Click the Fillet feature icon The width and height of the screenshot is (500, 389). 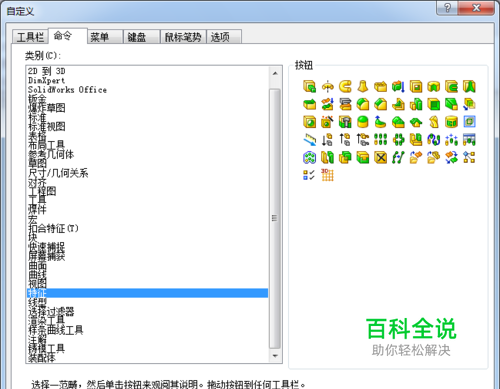(363, 104)
